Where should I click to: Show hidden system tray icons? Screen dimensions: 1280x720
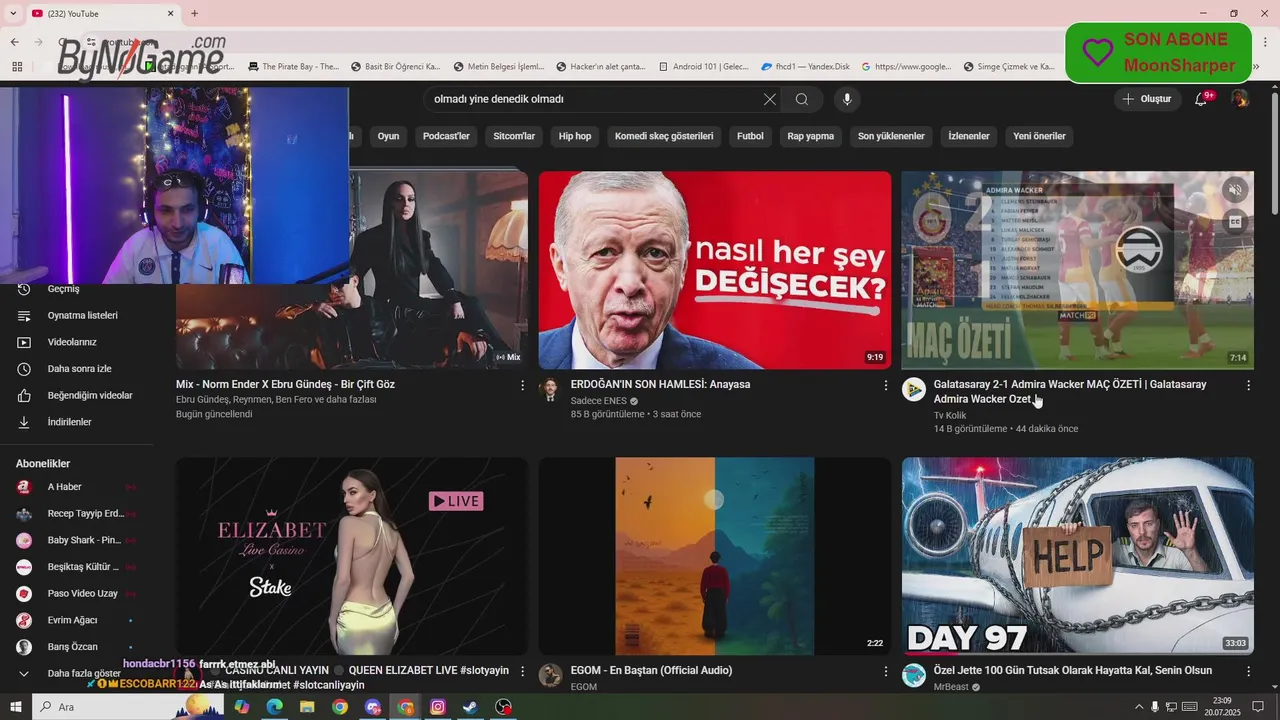pyautogui.click(x=1139, y=707)
